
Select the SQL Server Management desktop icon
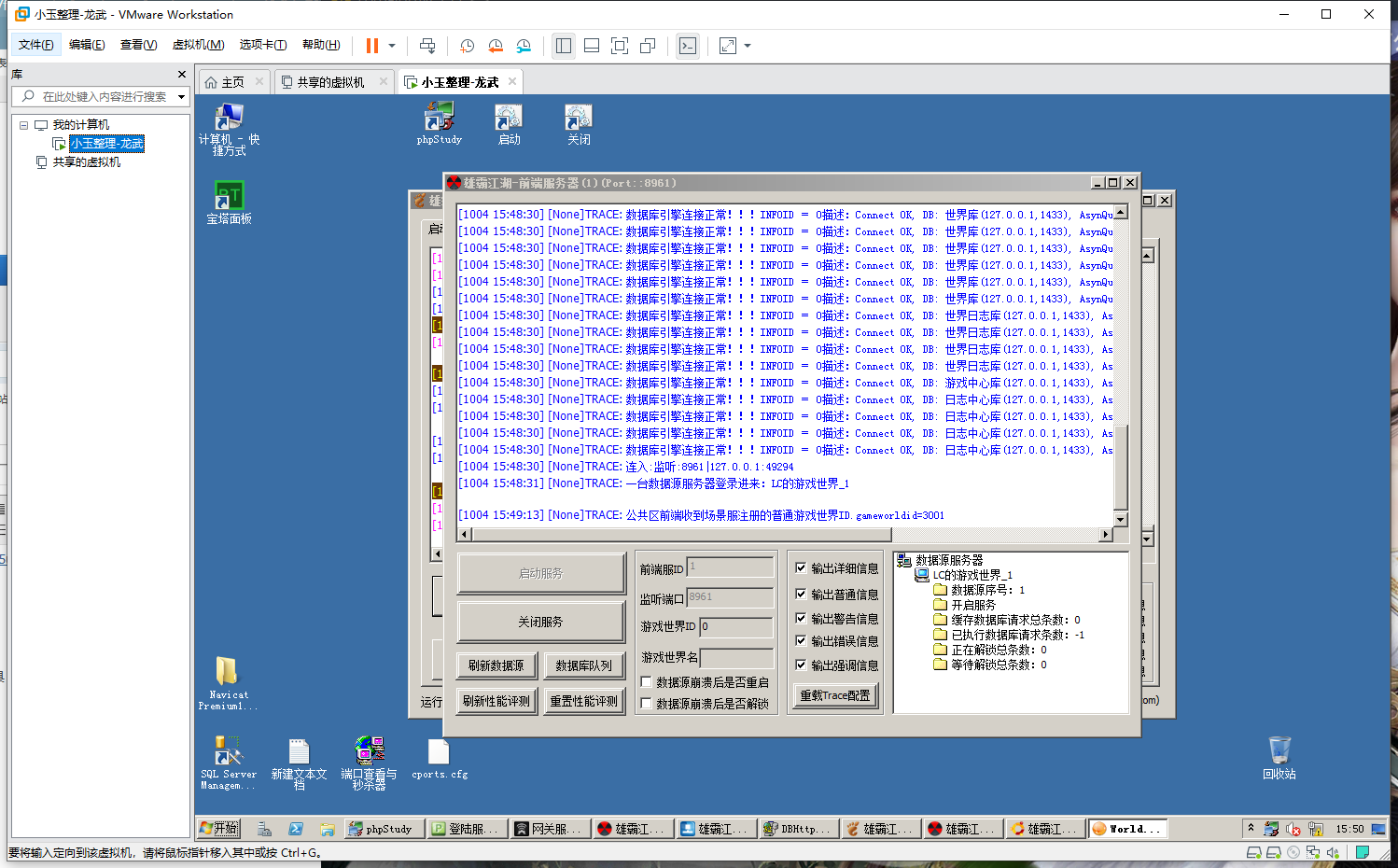(228, 763)
